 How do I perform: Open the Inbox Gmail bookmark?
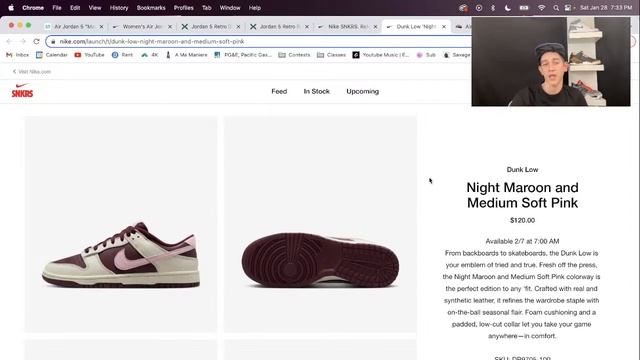[x=18, y=55]
